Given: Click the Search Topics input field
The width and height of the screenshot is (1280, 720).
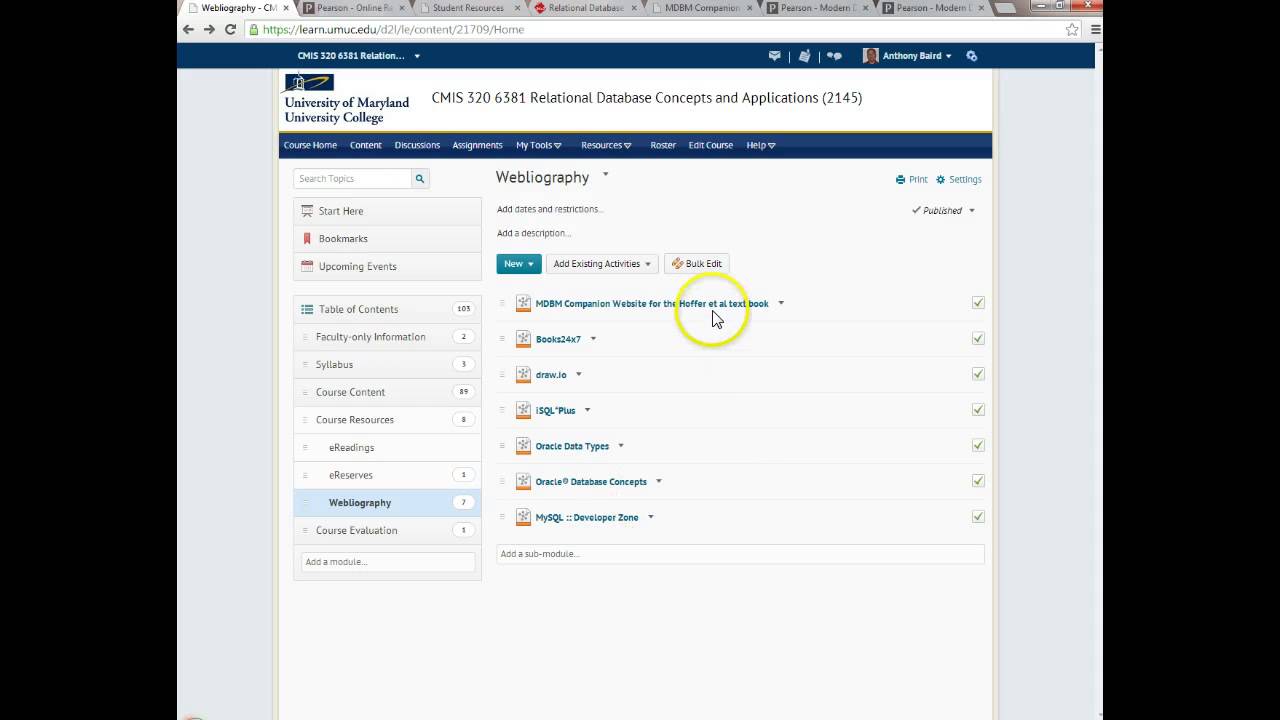Looking at the screenshot, I should (x=353, y=179).
